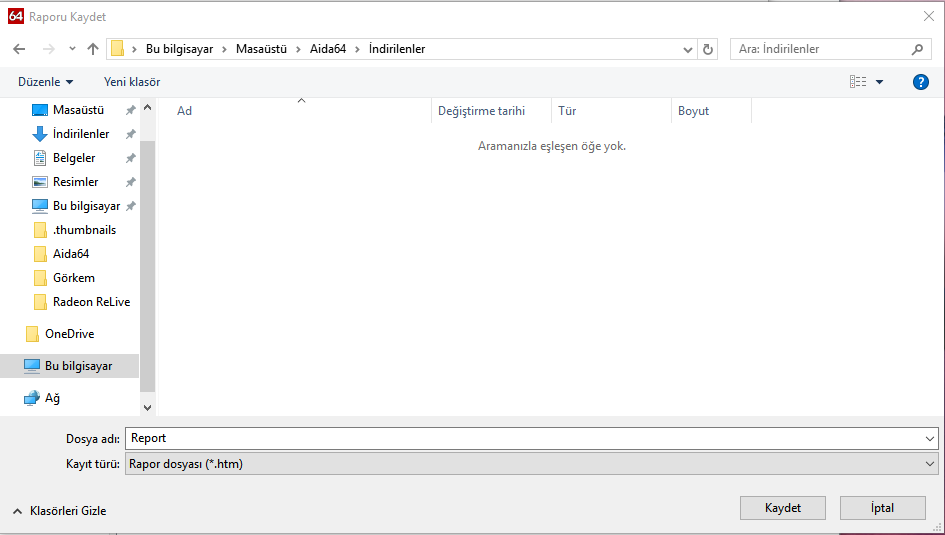Open the Kayıt türü file type dropdown
Image resolution: width=945 pixels, height=535 pixels.
tap(532, 464)
